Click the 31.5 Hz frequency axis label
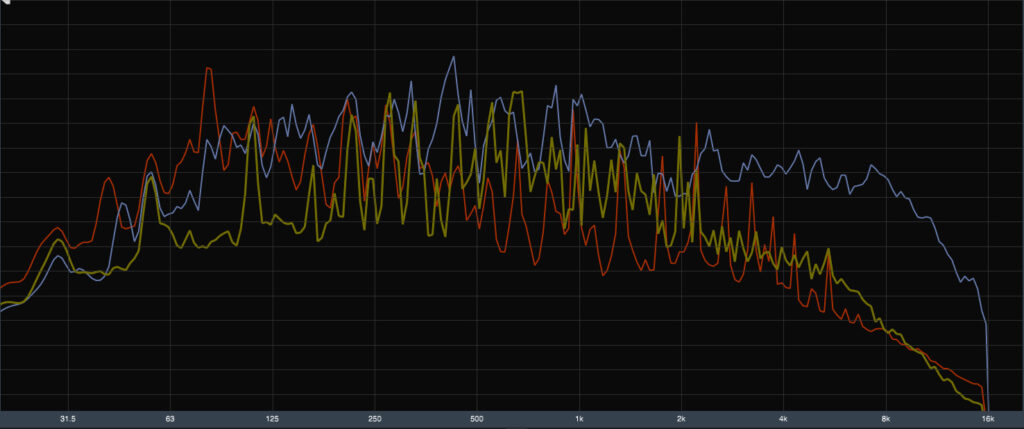1024x429 pixels. coord(68,419)
